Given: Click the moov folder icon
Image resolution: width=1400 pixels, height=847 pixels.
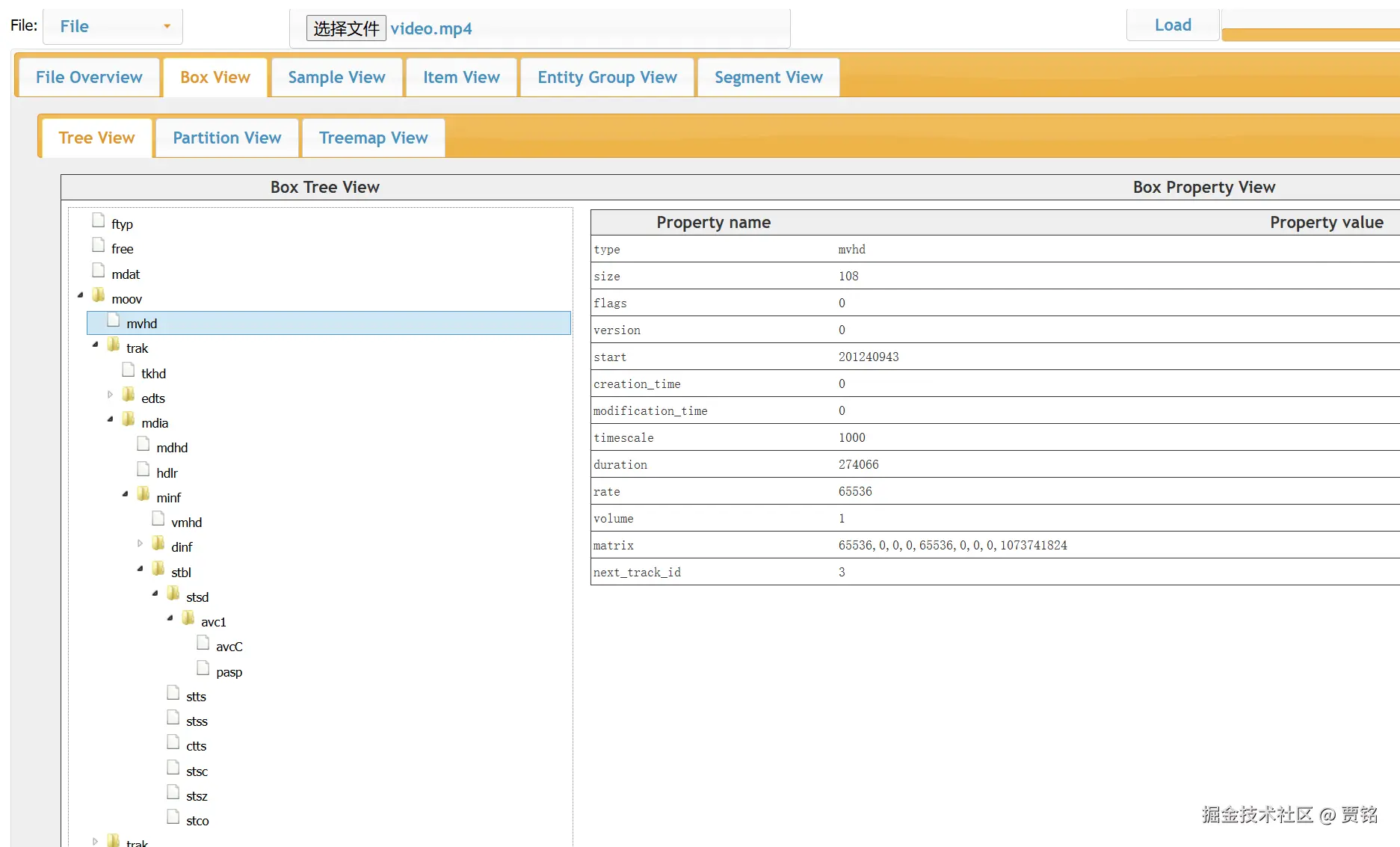Looking at the screenshot, I should [x=98, y=295].
